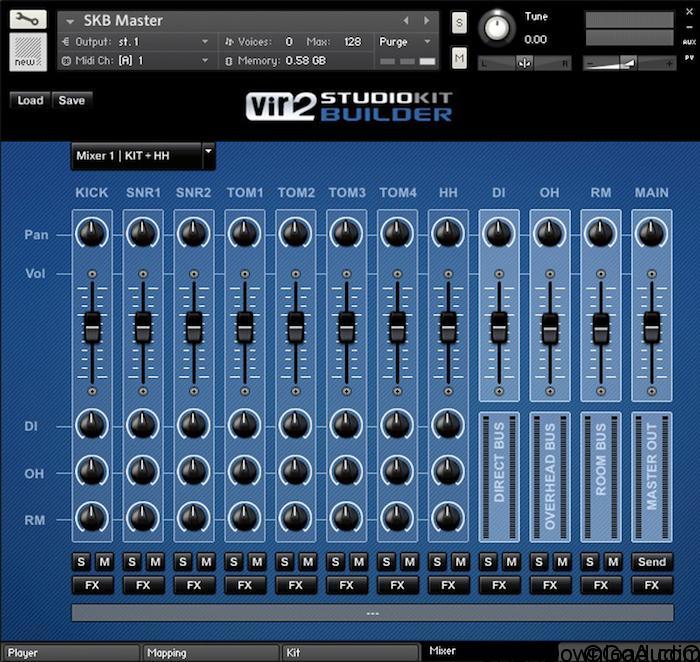Select the Mixer tab
700x662 pixels.
(x=490, y=651)
